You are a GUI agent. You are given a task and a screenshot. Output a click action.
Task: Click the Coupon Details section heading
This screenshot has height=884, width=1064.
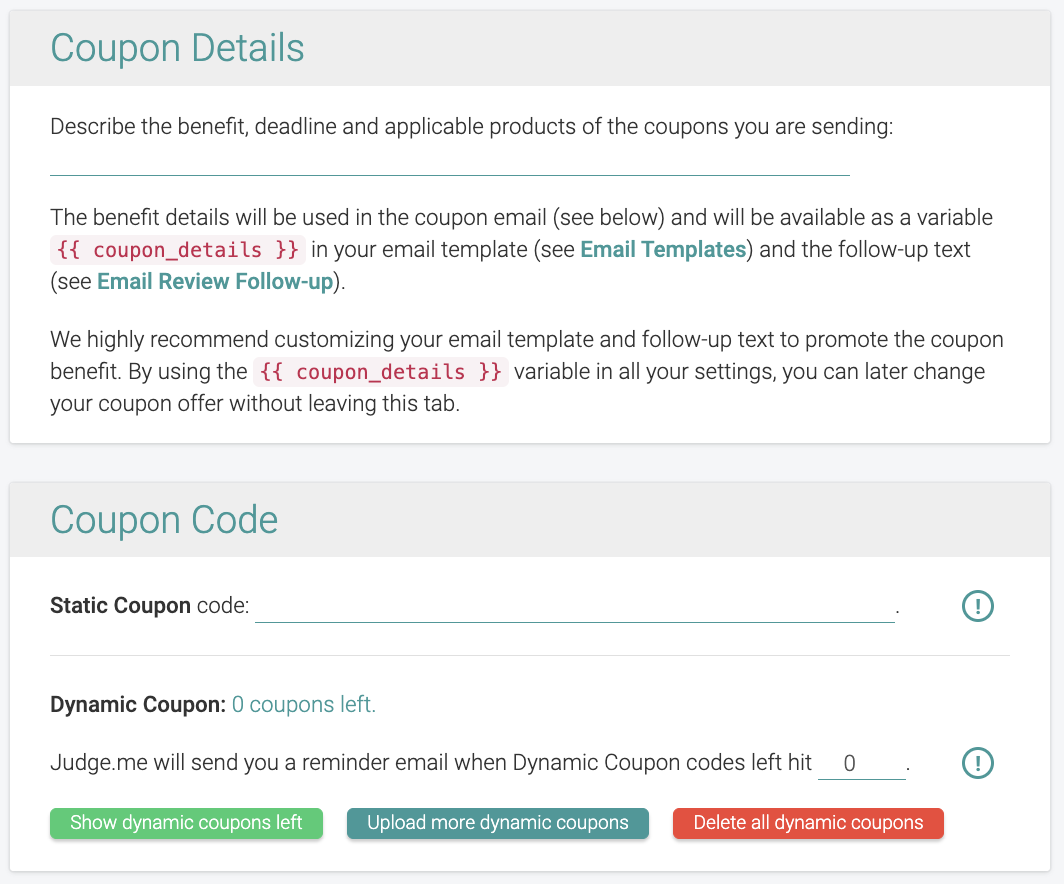[177, 48]
